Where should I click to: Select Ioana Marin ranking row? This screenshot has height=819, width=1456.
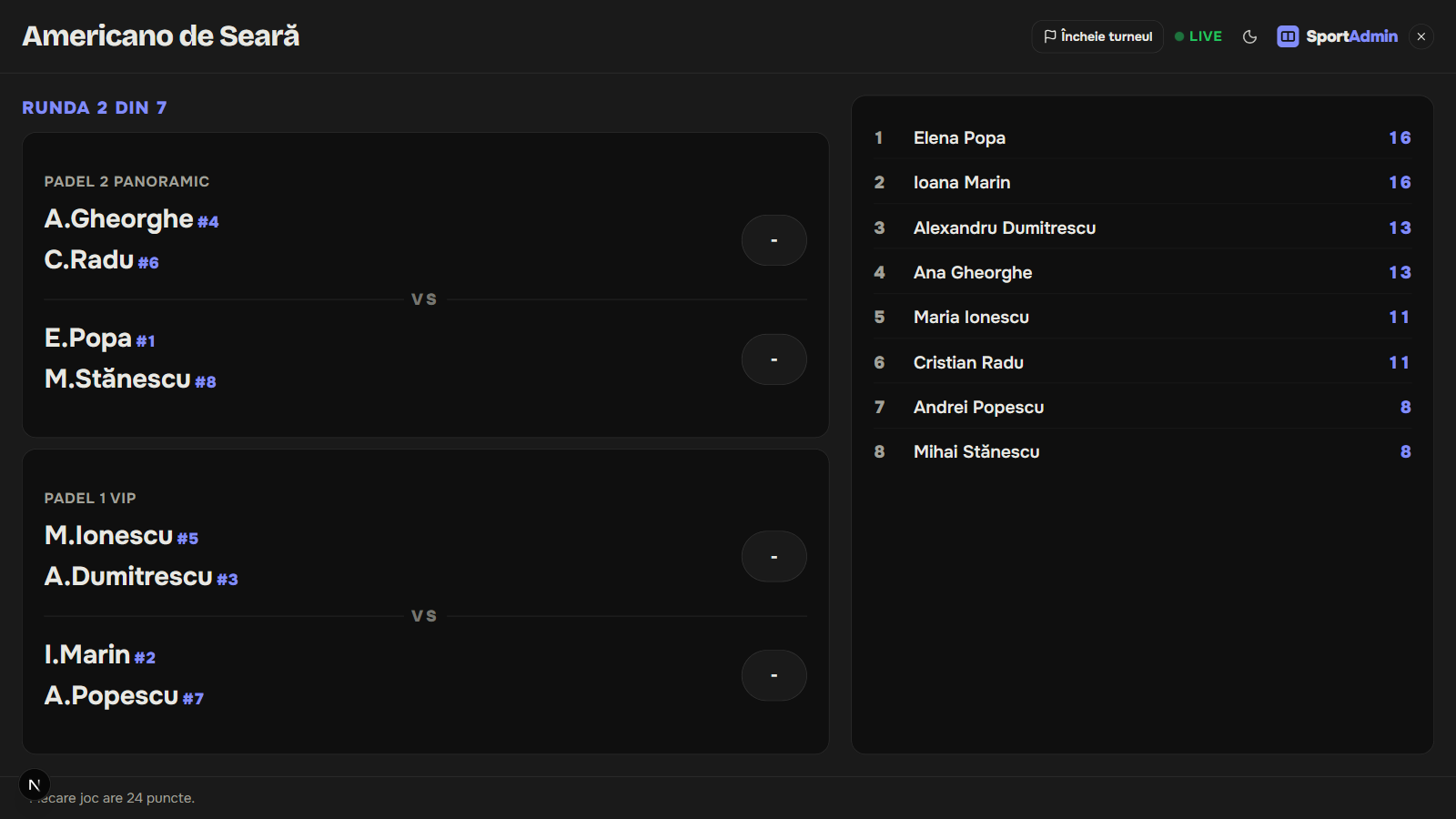point(1142,182)
